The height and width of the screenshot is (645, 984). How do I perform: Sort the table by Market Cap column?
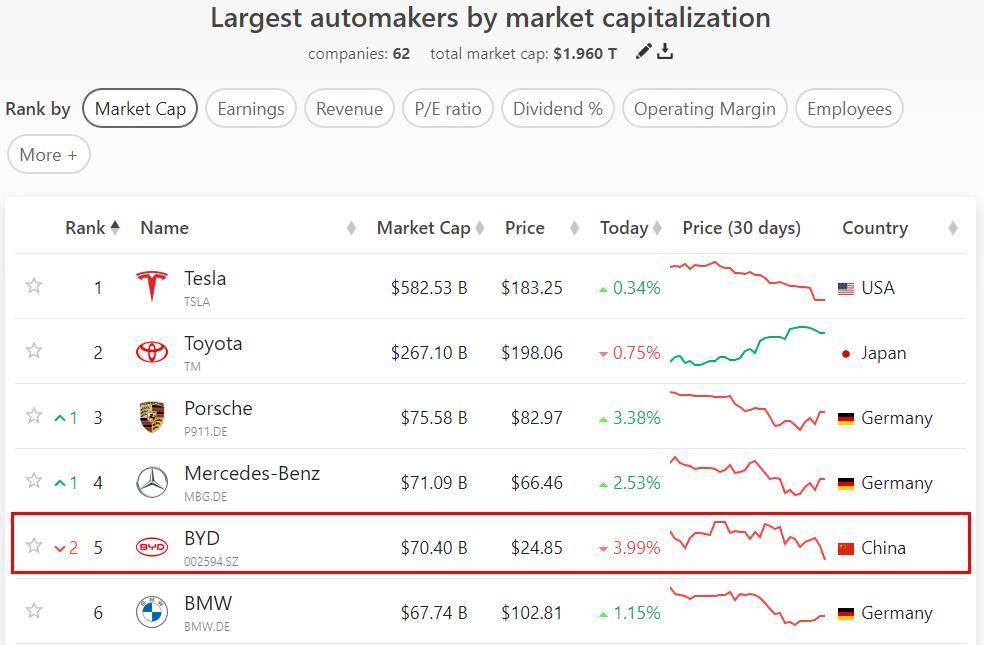[423, 228]
